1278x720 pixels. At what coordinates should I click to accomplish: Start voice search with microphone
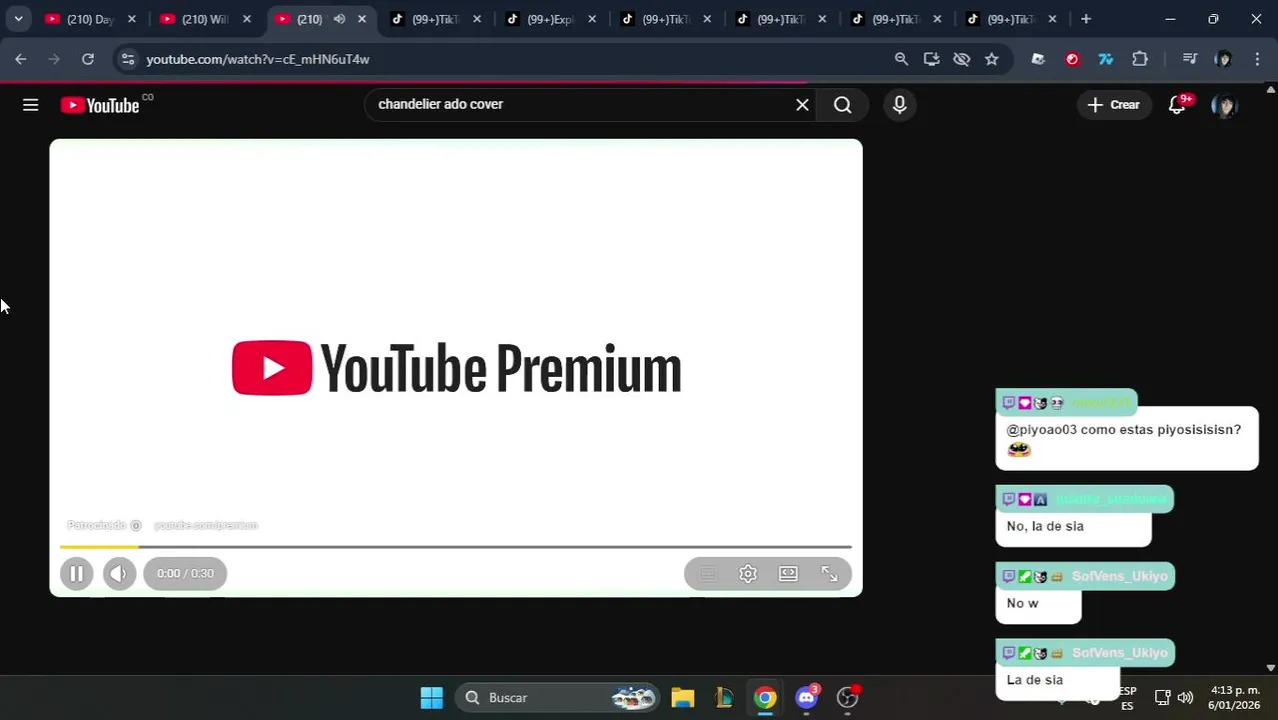click(899, 105)
